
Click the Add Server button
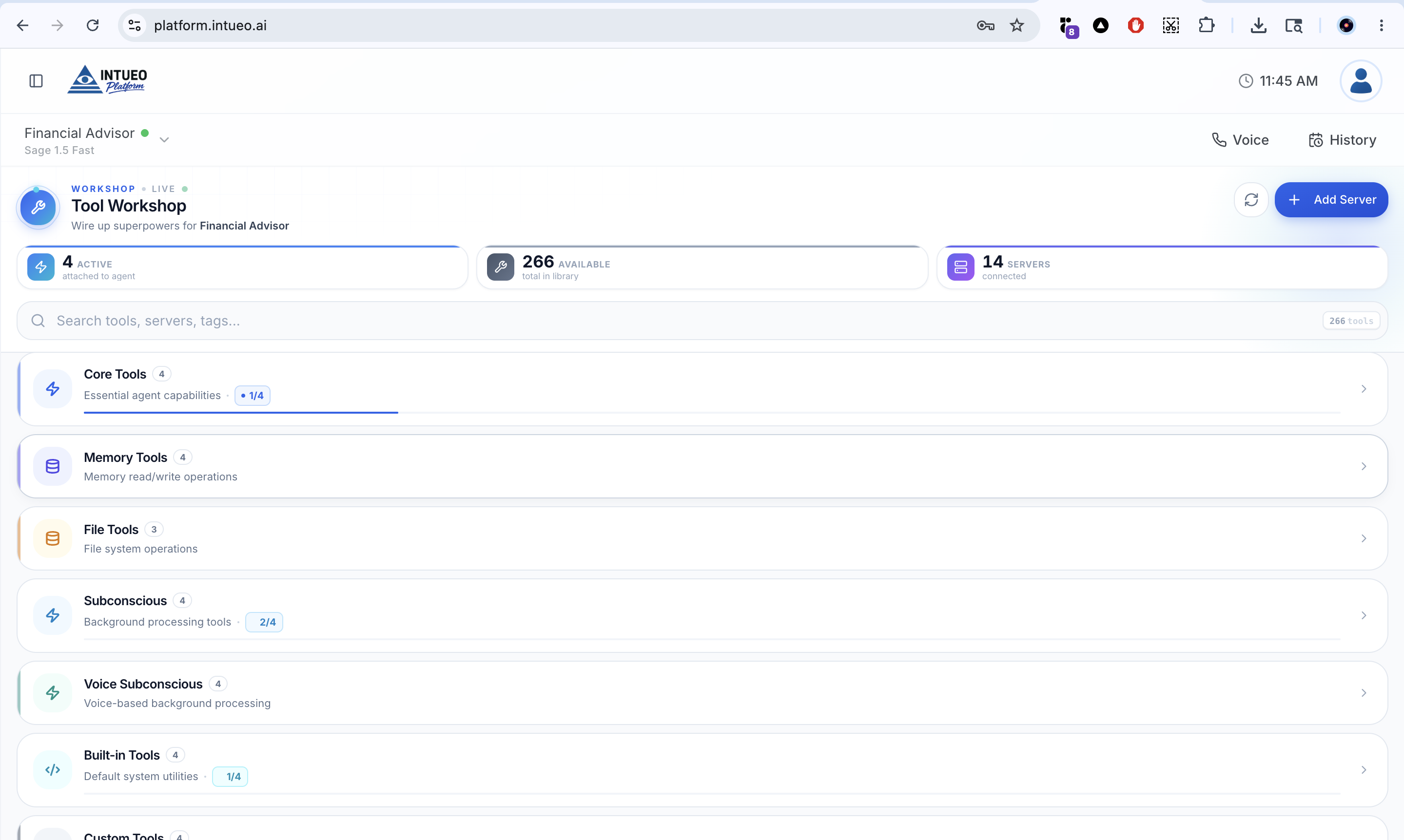1331,200
